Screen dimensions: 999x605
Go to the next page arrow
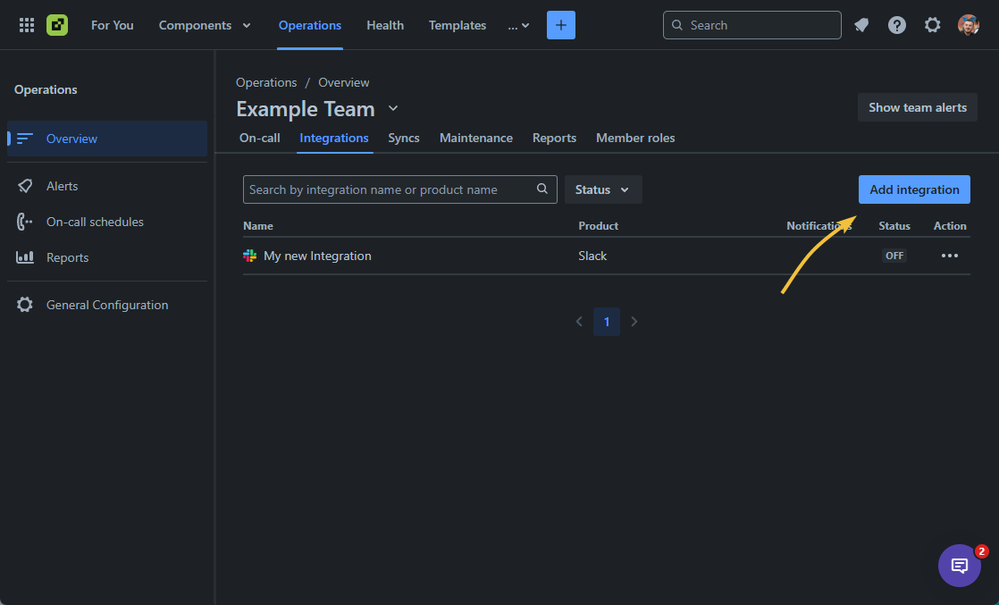pyautogui.click(x=634, y=322)
